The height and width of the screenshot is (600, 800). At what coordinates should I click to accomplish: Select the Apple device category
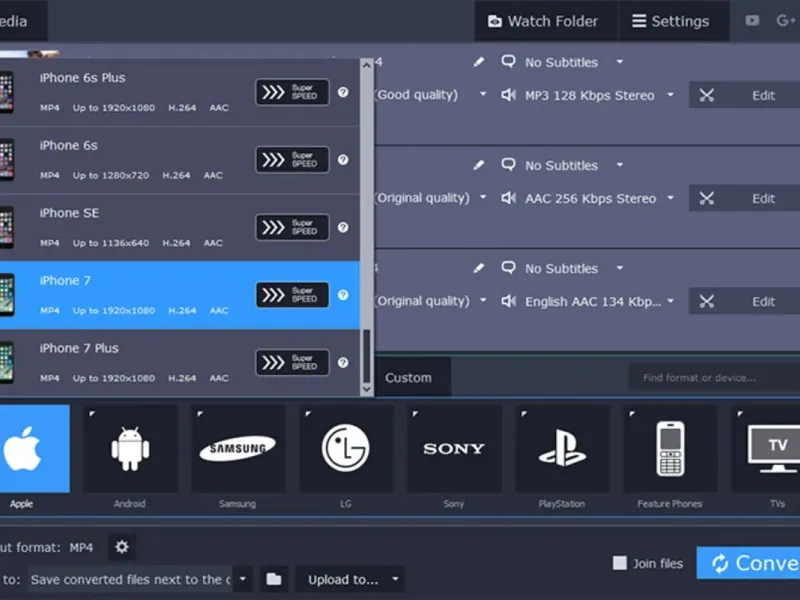35,448
